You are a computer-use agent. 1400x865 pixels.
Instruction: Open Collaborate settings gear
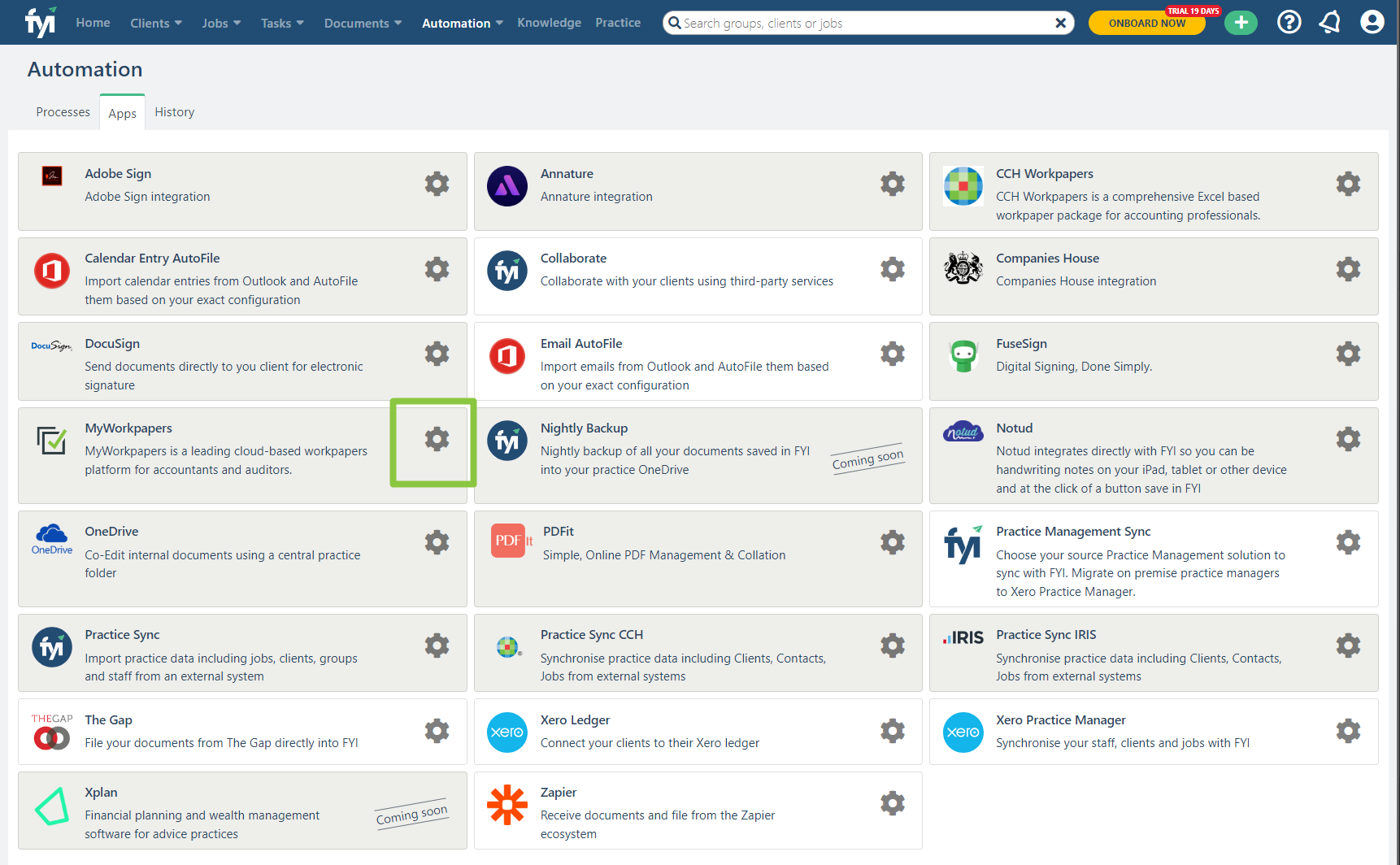[893, 269]
